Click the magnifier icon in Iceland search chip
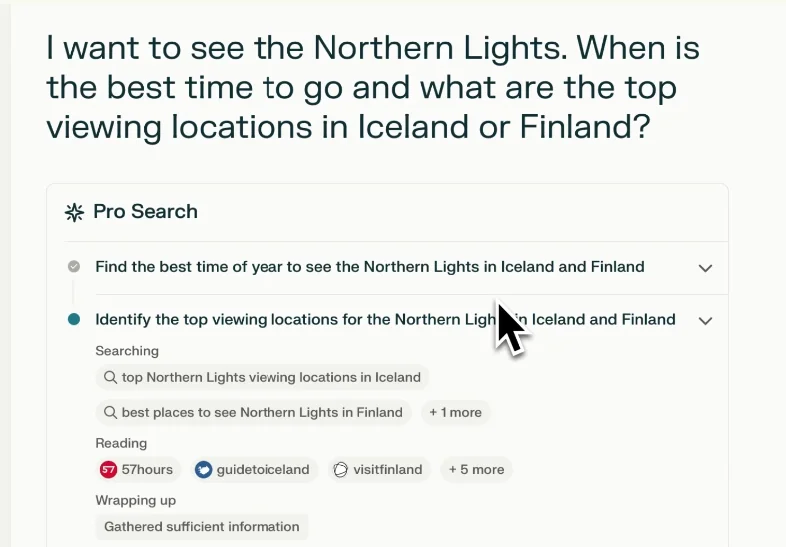Screen dimensions: 786x547 [110, 377]
